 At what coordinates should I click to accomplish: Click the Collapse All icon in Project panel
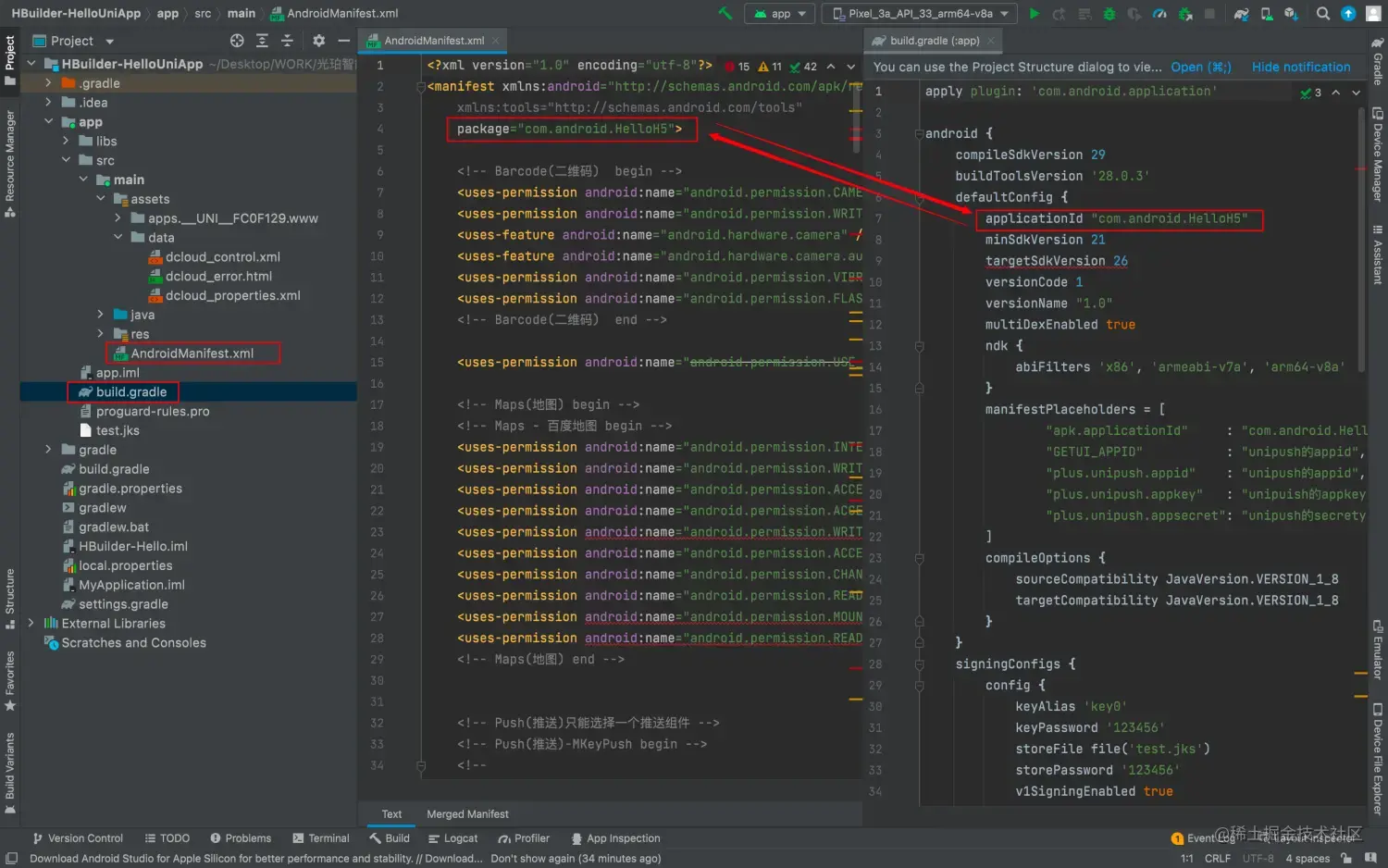tap(287, 41)
